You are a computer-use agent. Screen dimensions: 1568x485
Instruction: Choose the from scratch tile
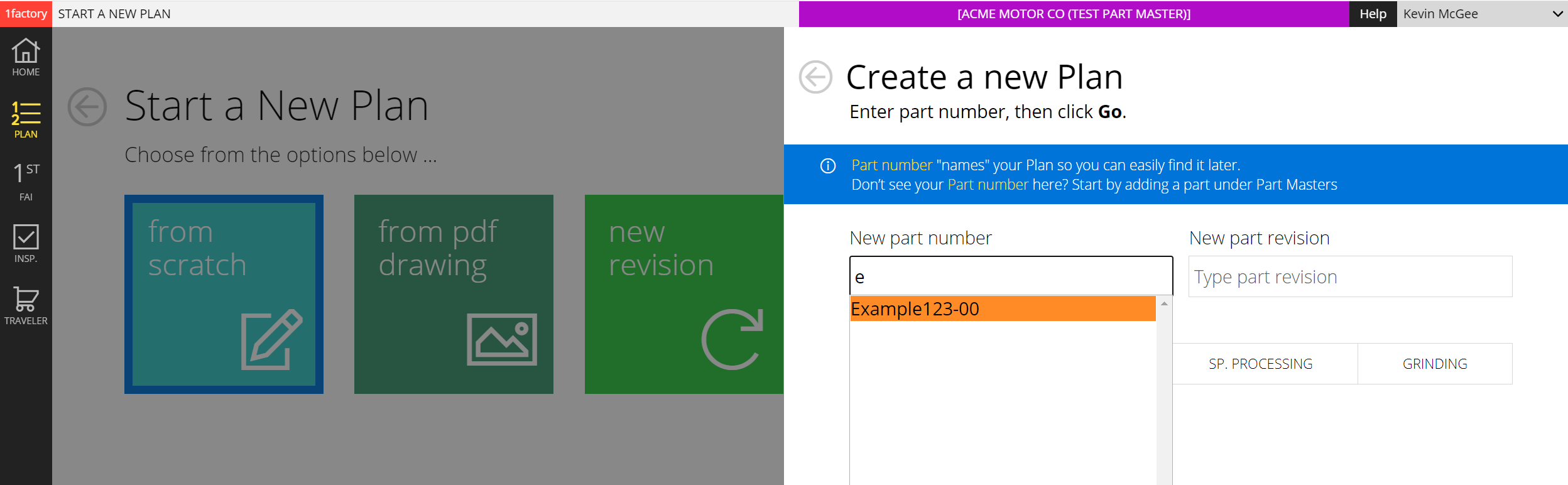(x=224, y=294)
